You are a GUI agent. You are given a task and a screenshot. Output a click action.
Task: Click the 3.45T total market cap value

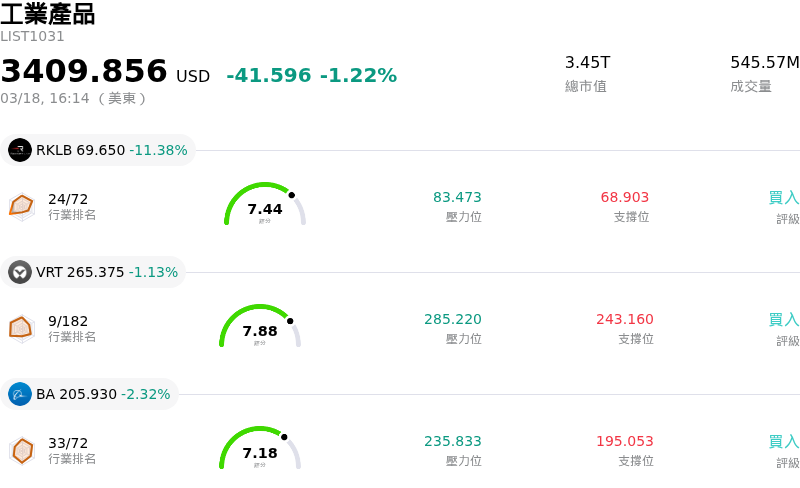(587, 63)
